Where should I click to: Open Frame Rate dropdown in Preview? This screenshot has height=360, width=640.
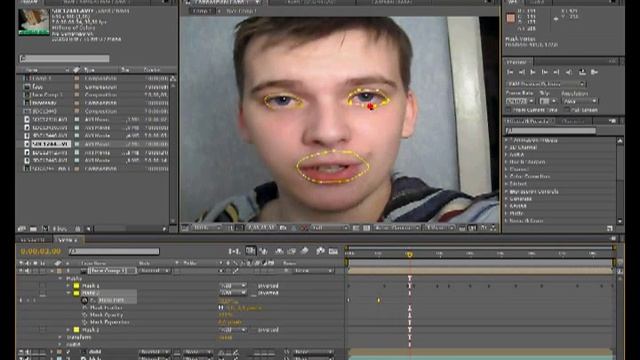[x=520, y=101]
